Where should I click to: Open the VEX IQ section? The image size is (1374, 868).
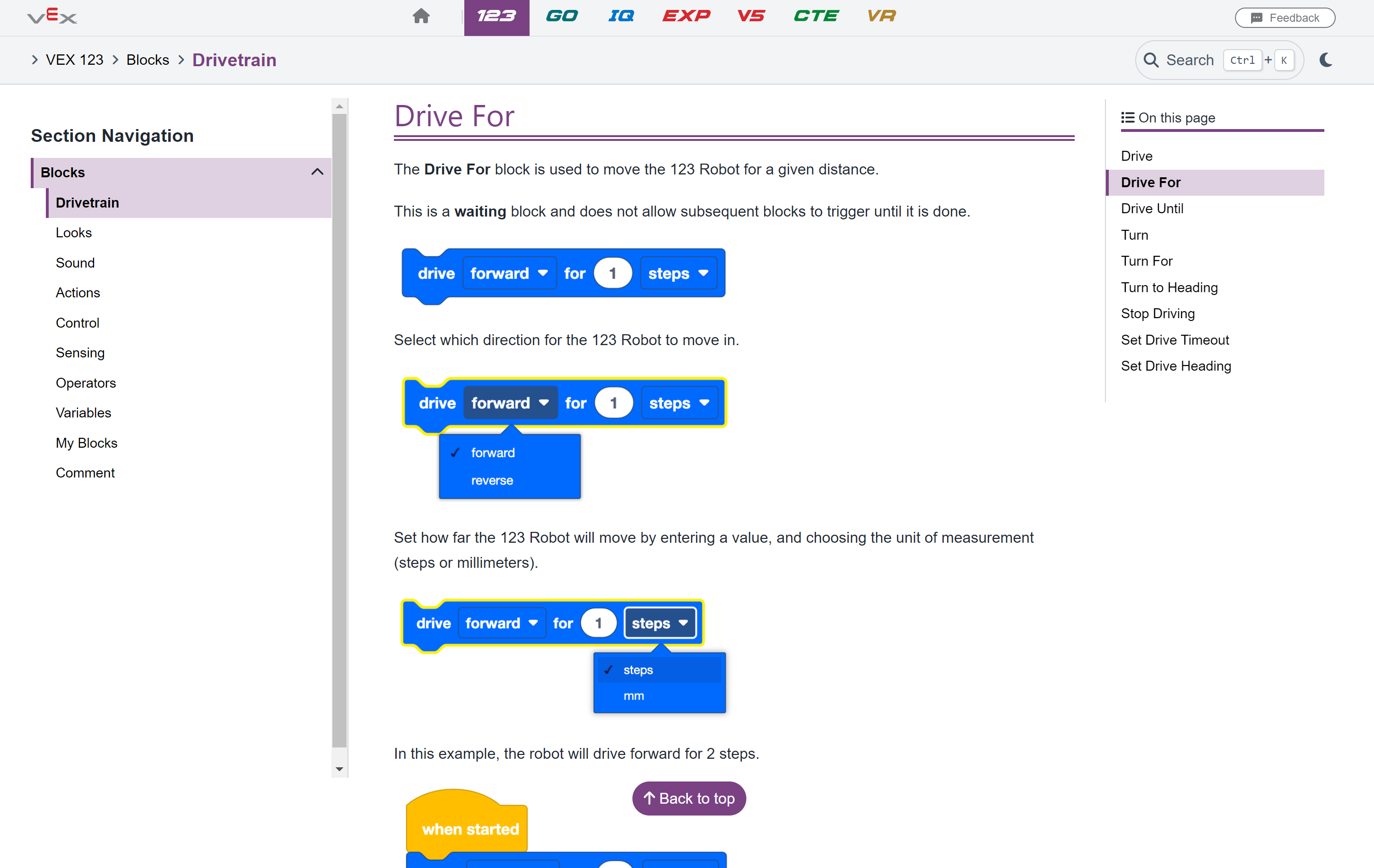coord(621,17)
